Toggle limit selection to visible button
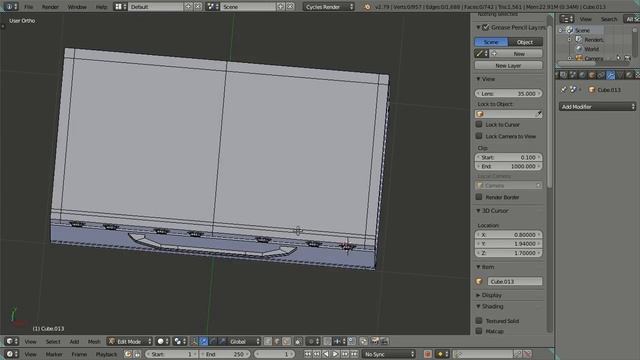This screenshot has width=640, height=360. coord(299,341)
